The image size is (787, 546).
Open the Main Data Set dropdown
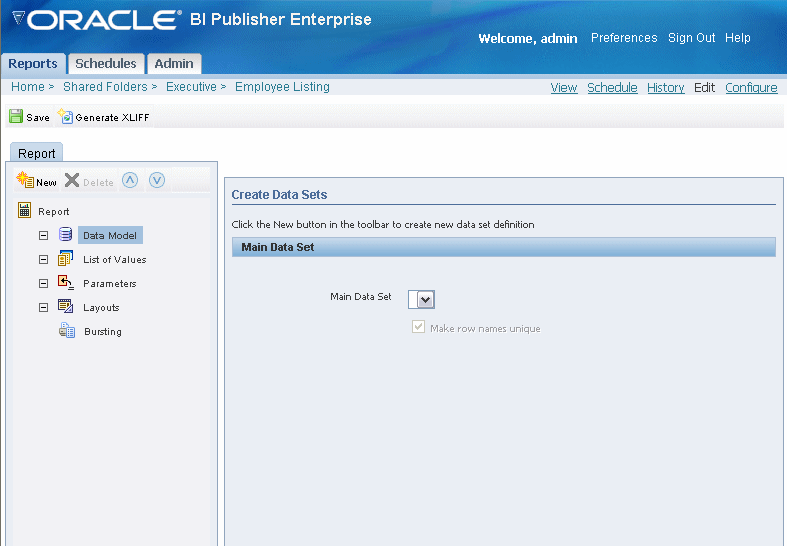tap(422, 300)
